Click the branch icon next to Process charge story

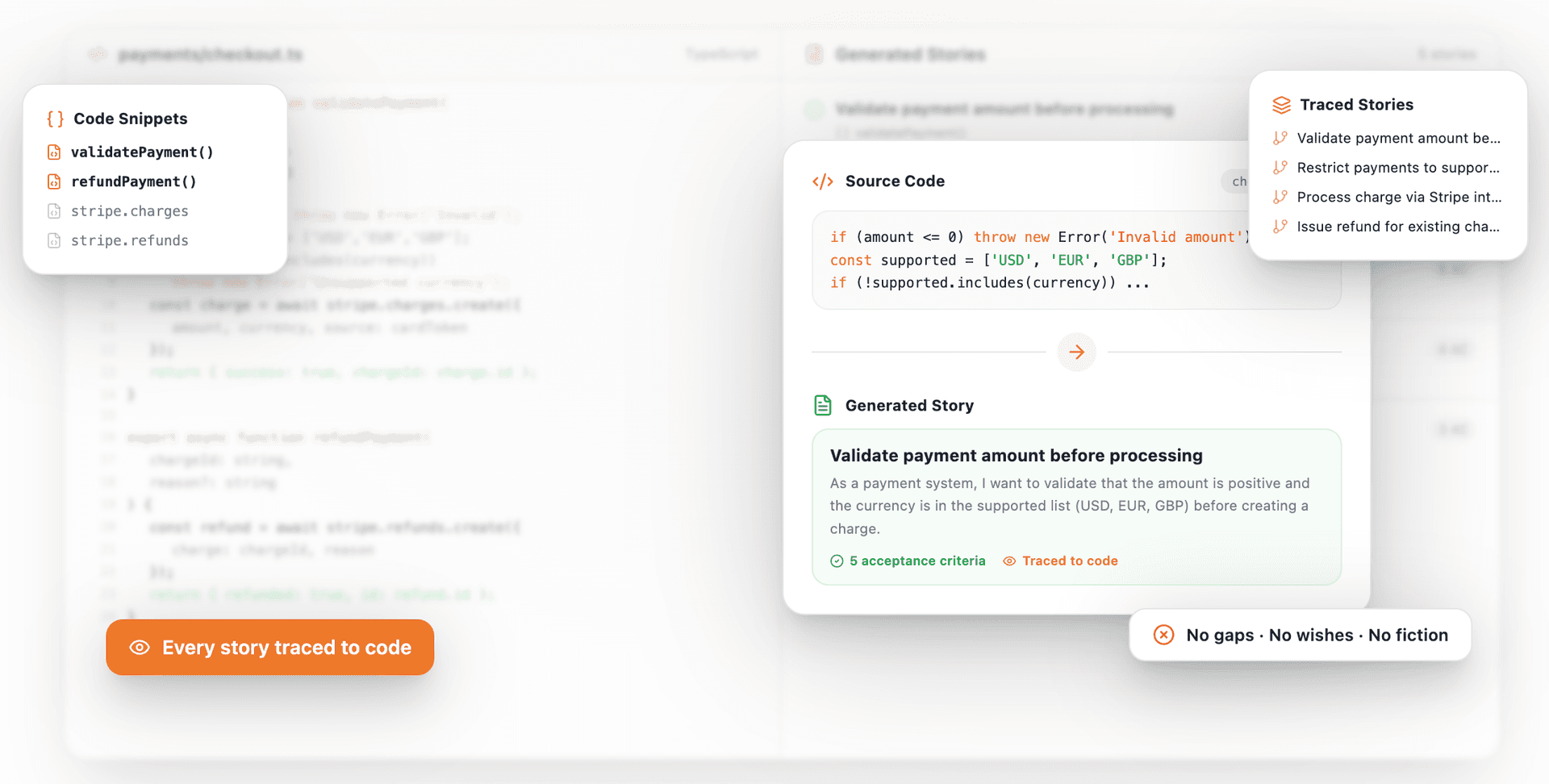click(1280, 196)
